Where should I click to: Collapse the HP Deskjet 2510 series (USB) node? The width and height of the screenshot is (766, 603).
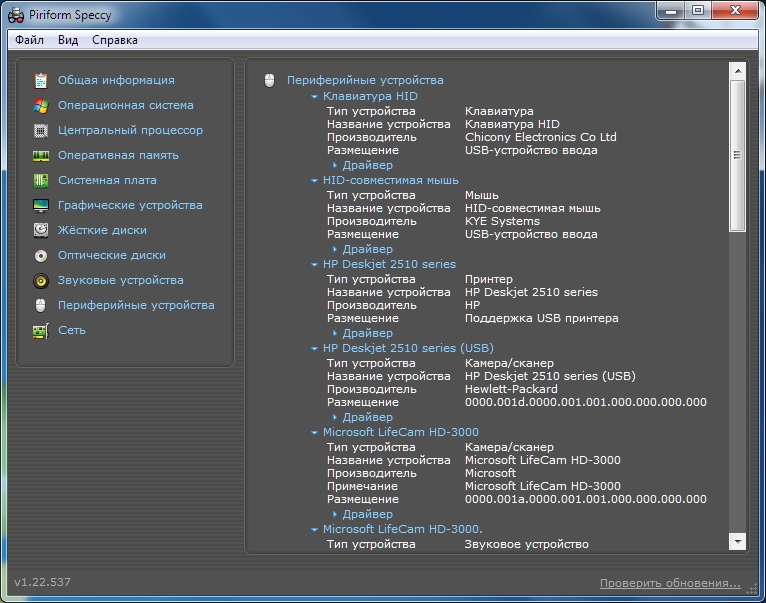(x=315, y=349)
